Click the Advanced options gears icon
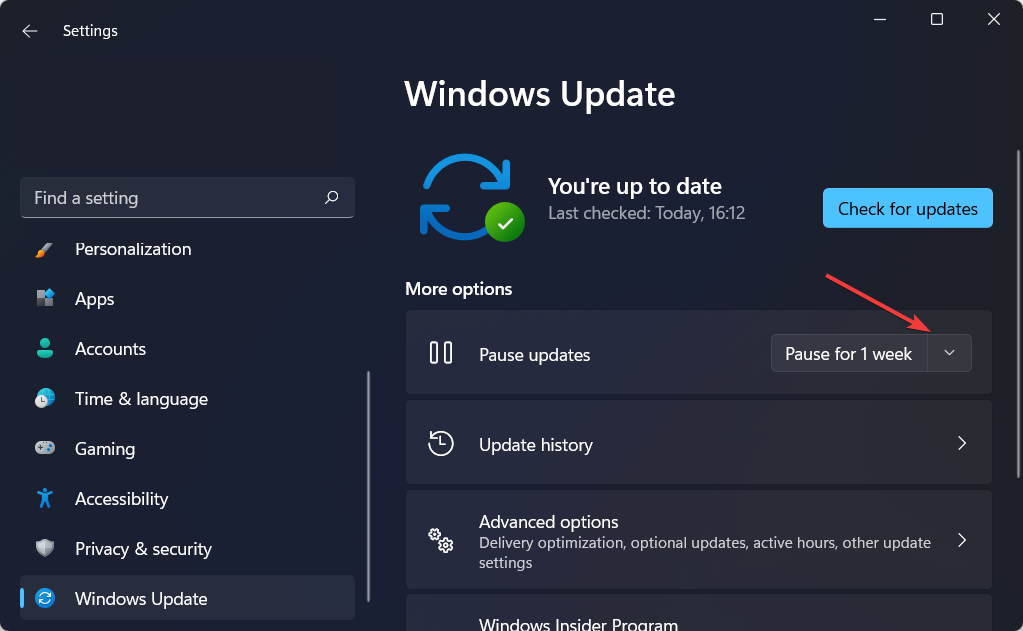Image resolution: width=1023 pixels, height=631 pixels. (x=440, y=540)
